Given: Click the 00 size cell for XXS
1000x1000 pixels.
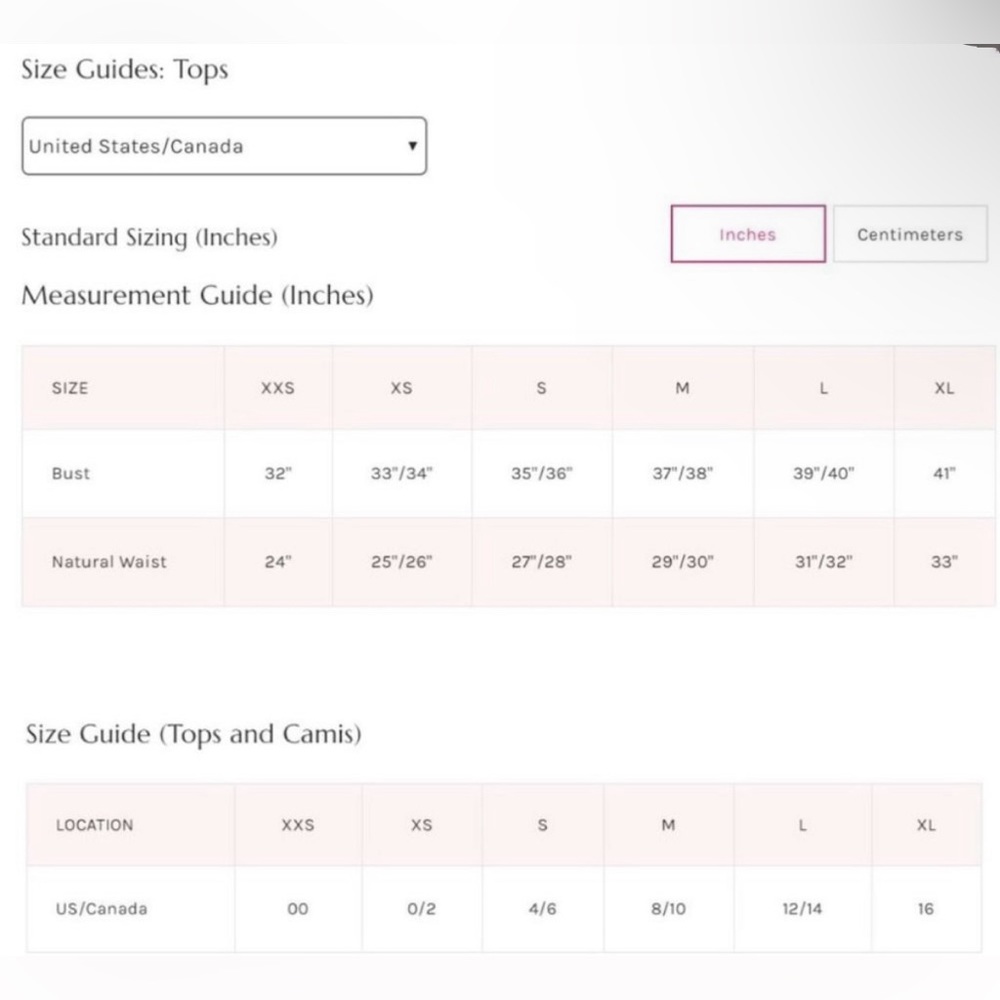Looking at the screenshot, I should click(297, 909).
